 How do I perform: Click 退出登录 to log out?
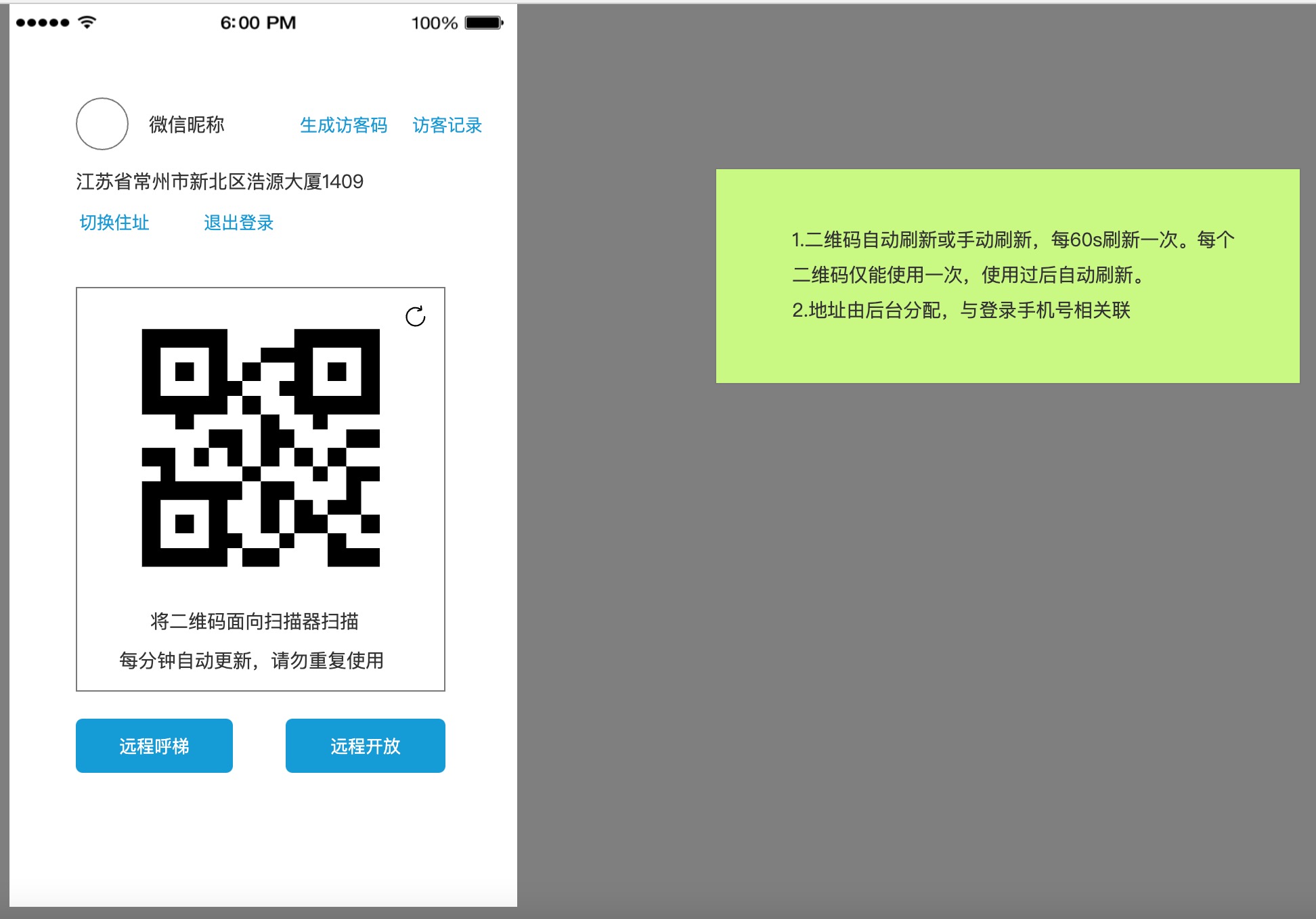[238, 223]
